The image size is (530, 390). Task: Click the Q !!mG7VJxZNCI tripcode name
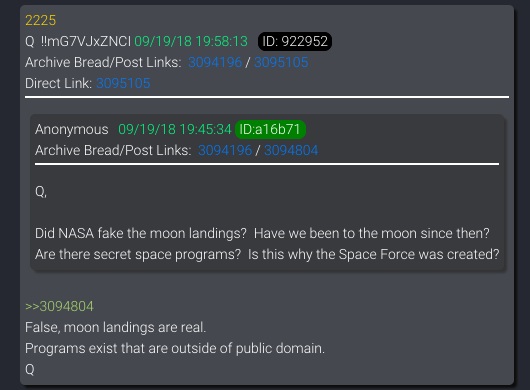(78, 42)
